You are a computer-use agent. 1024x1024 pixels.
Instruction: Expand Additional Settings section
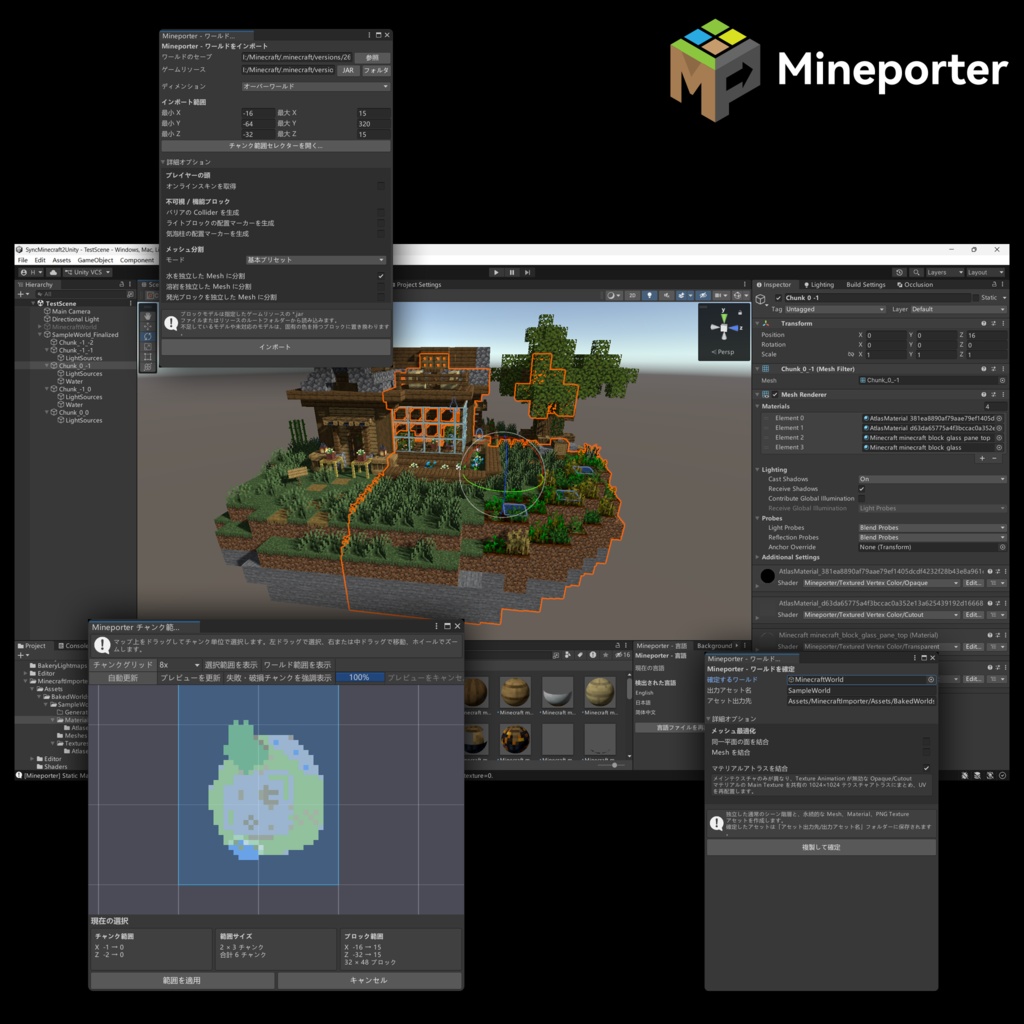pyautogui.click(x=758, y=557)
